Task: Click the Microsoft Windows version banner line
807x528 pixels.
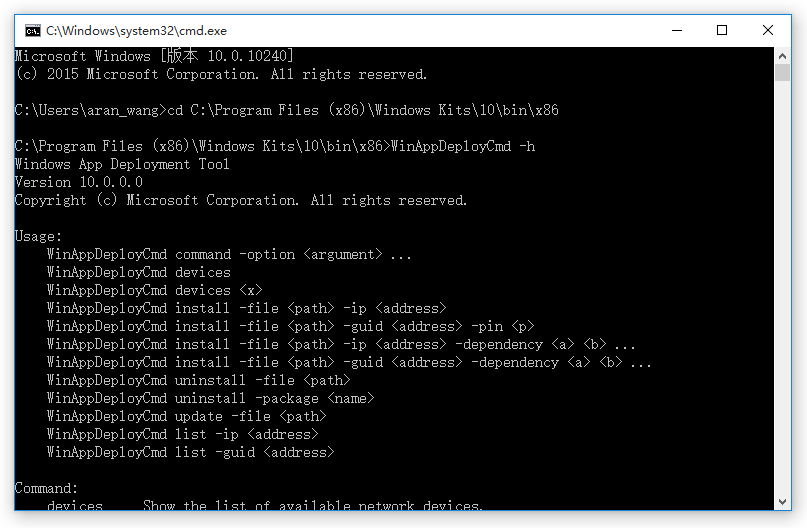Action: coord(154,56)
